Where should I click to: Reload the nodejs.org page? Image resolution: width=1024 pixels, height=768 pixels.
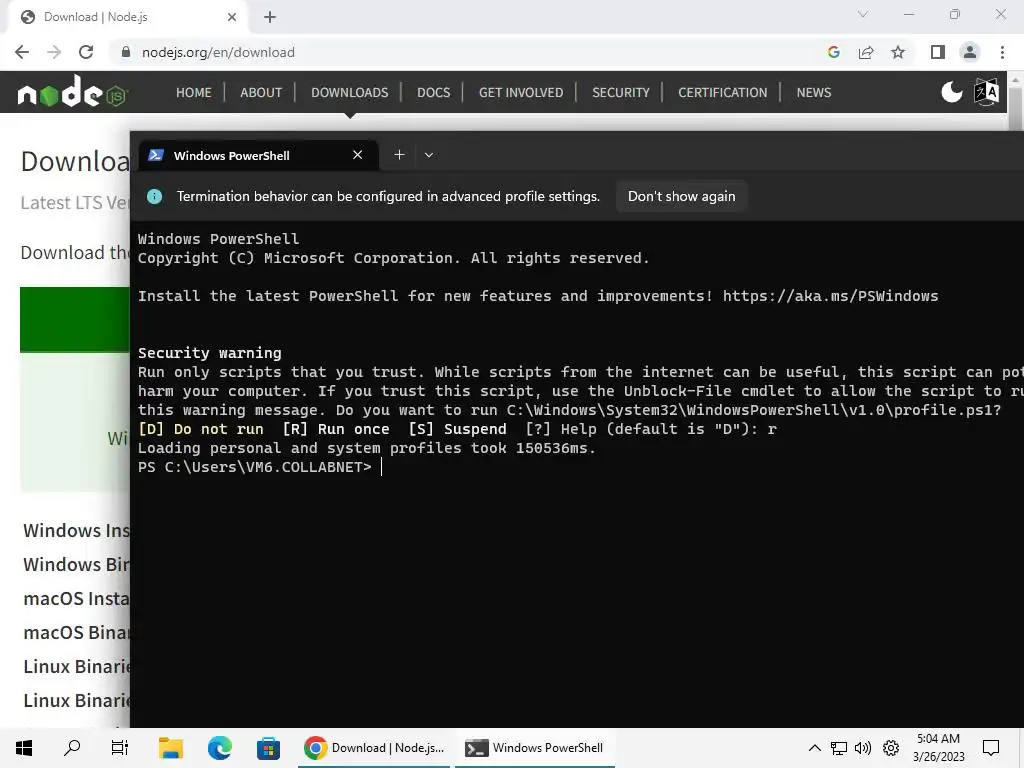coord(86,52)
